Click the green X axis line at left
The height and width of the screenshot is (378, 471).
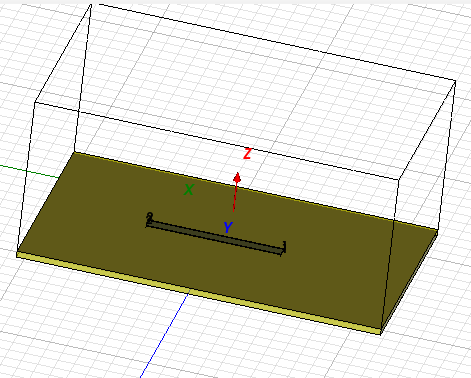click(29, 171)
